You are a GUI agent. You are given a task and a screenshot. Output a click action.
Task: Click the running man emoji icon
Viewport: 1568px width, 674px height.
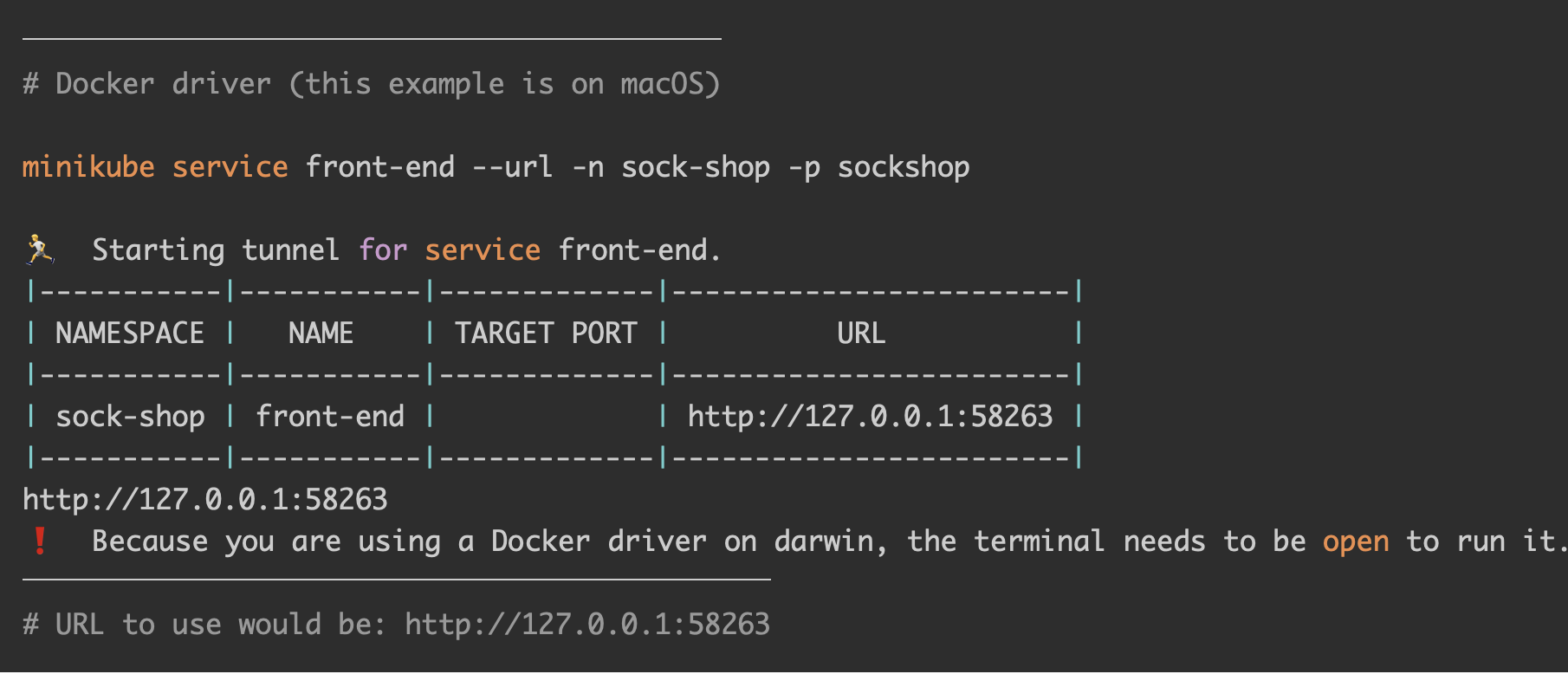[39, 250]
